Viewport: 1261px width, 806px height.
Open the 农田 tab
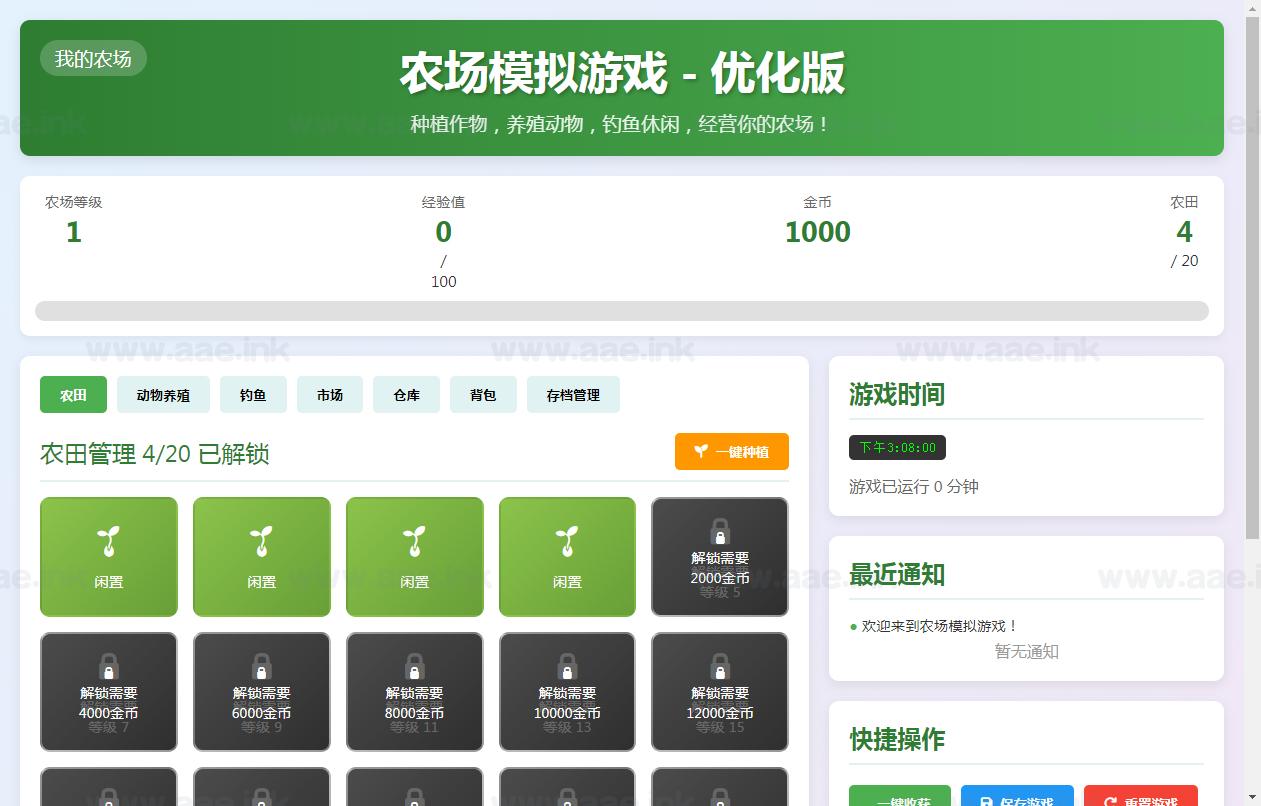tap(73, 395)
